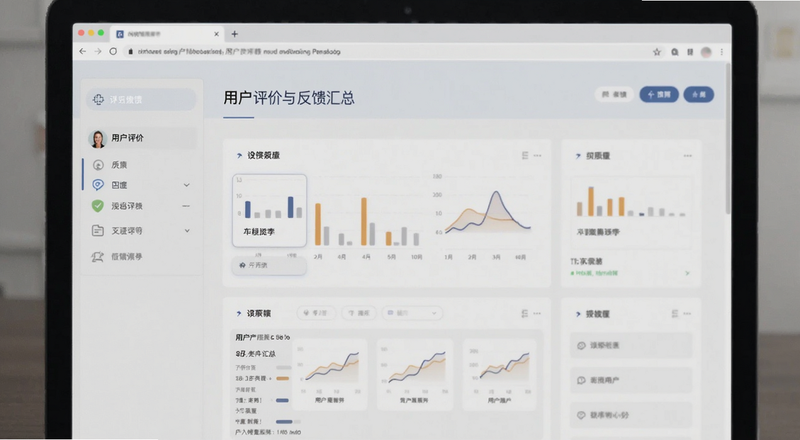Image resolution: width=800 pixels, height=440 pixels.
Task: Open the ellipsis menu on the bar-and-line chart card
Action: pos(537,155)
